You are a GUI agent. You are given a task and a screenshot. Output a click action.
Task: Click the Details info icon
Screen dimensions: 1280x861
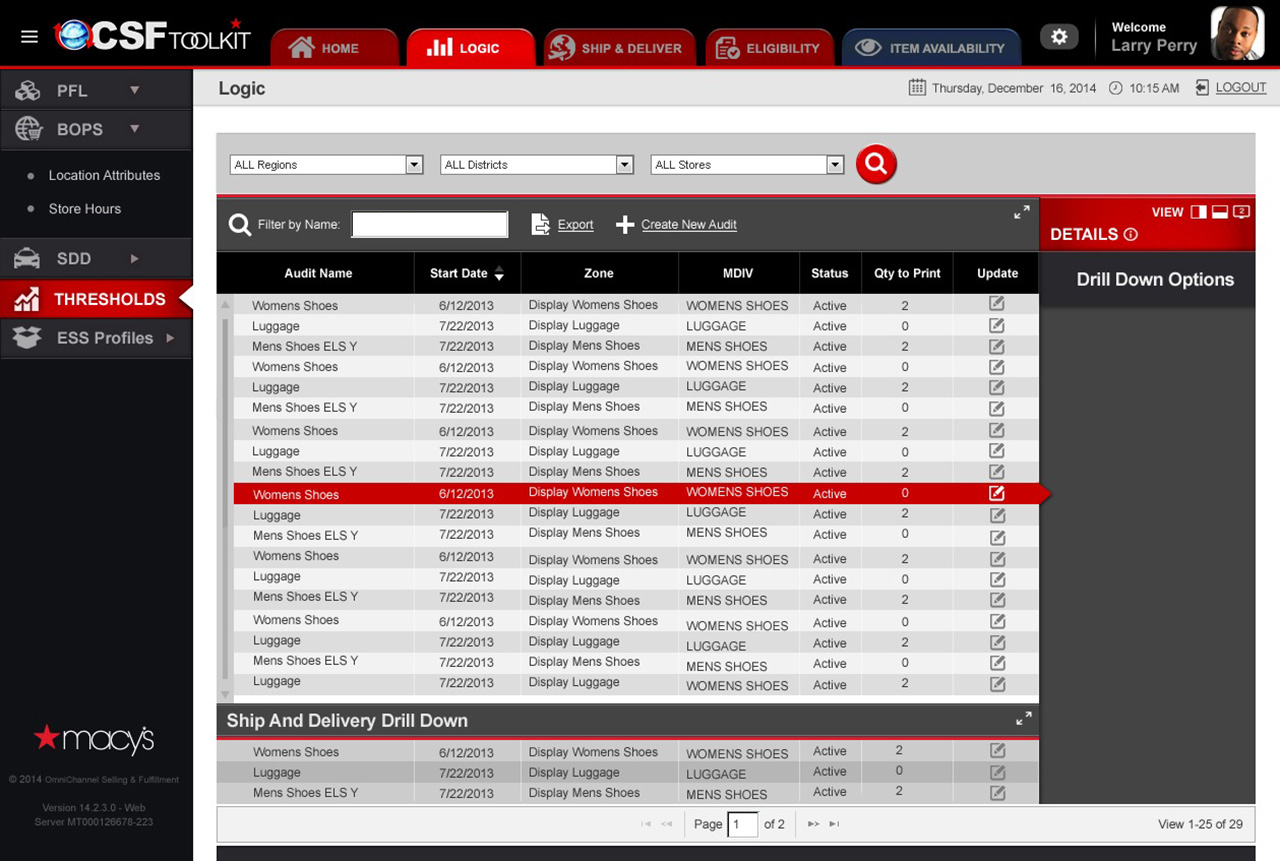(x=1131, y=235)
